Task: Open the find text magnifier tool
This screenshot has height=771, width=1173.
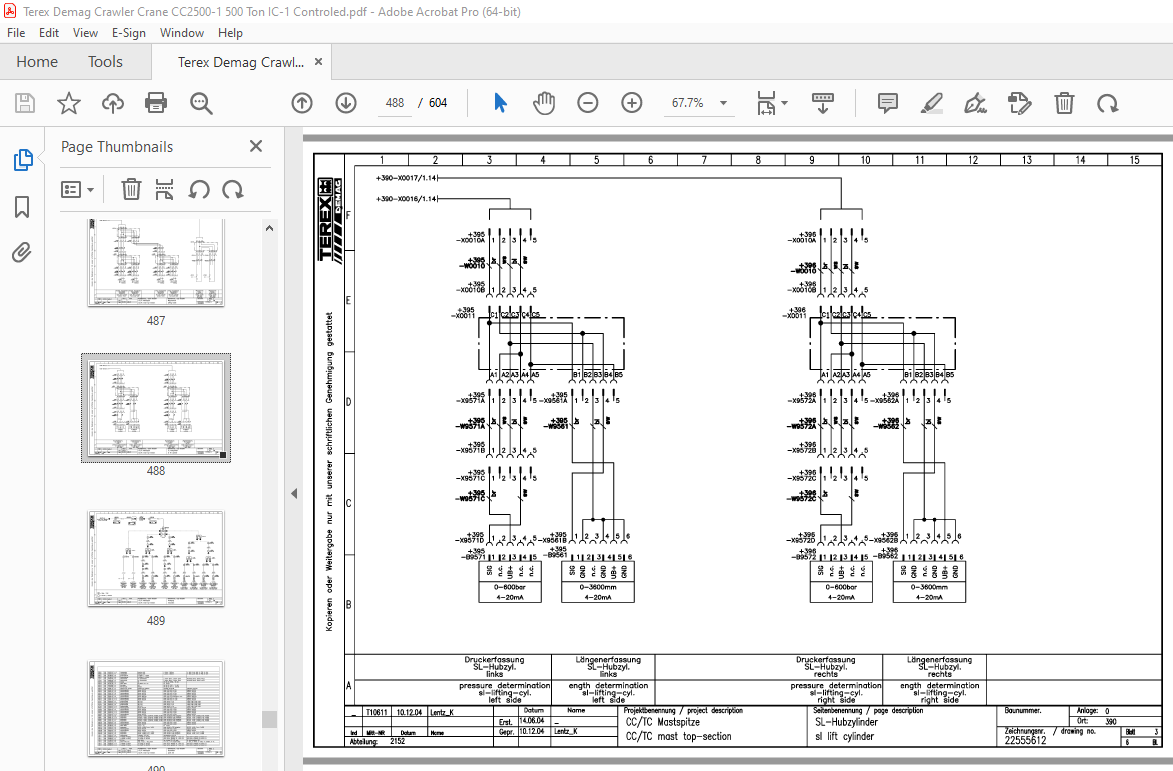Action: pos(200,102)
